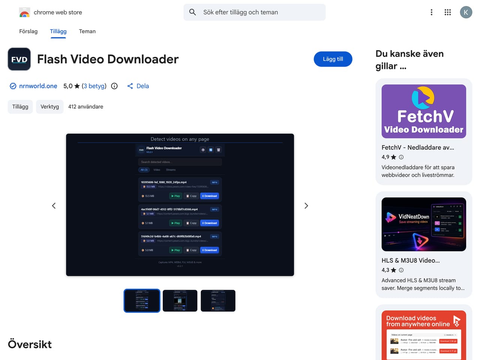
Task: Add the extension with Lägg till
Action: click(x=333, y=59)
